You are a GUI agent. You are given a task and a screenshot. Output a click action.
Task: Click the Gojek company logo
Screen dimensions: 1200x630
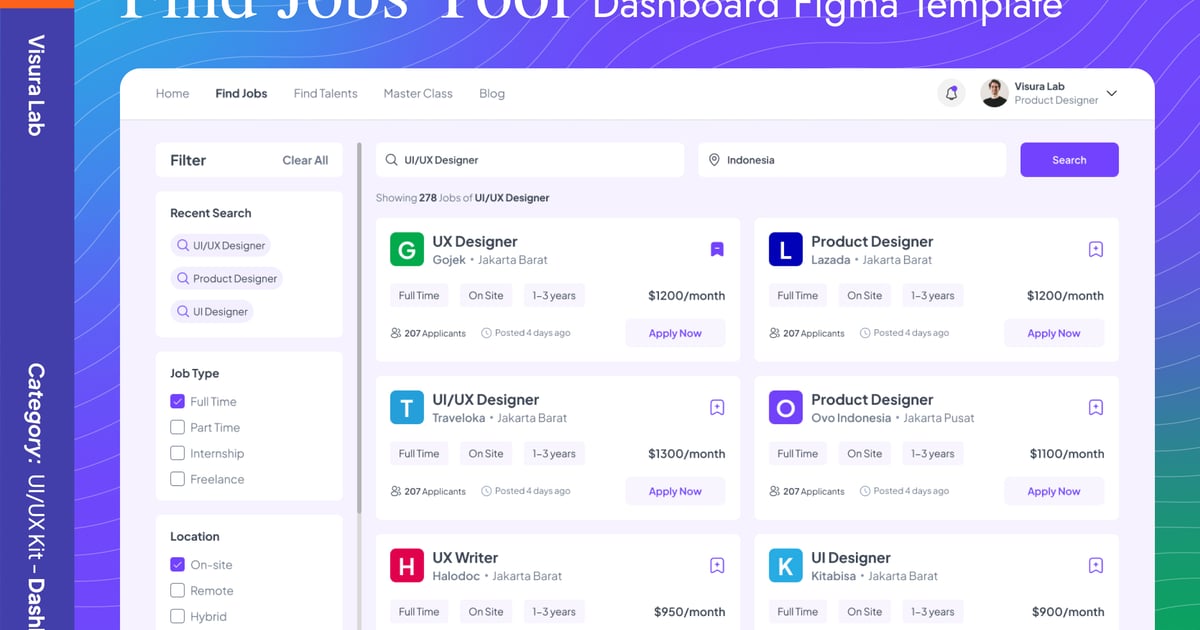tap(407, 250)
